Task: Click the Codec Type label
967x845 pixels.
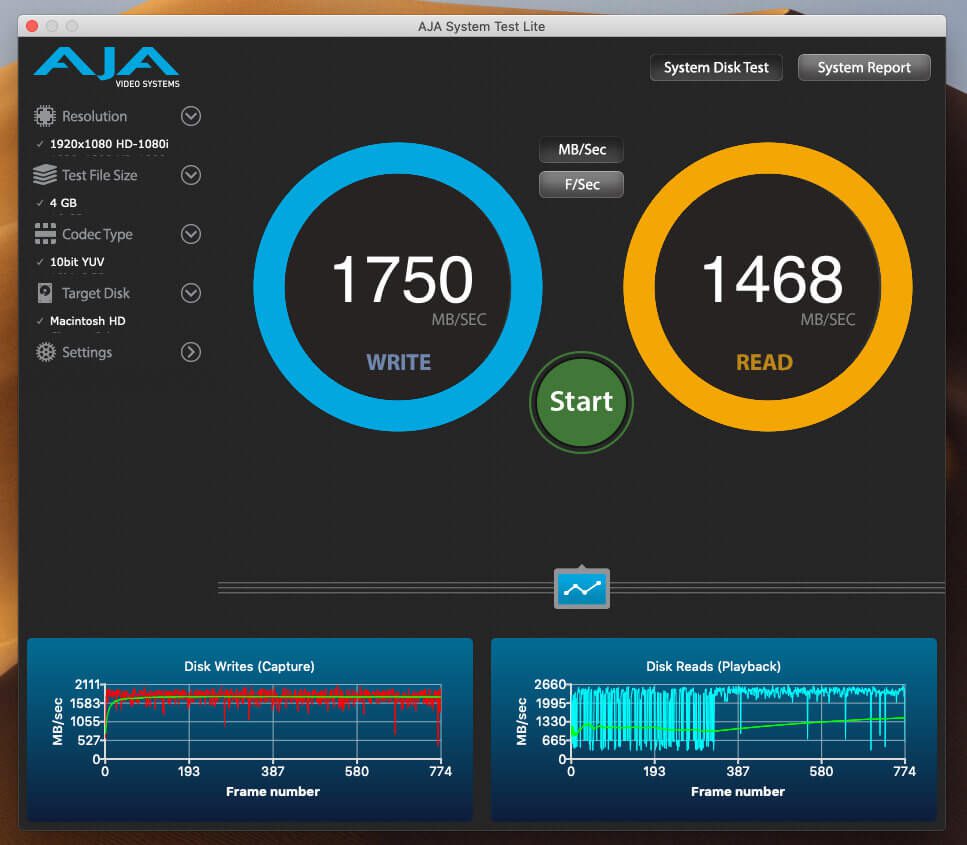Action: point(97,234)
